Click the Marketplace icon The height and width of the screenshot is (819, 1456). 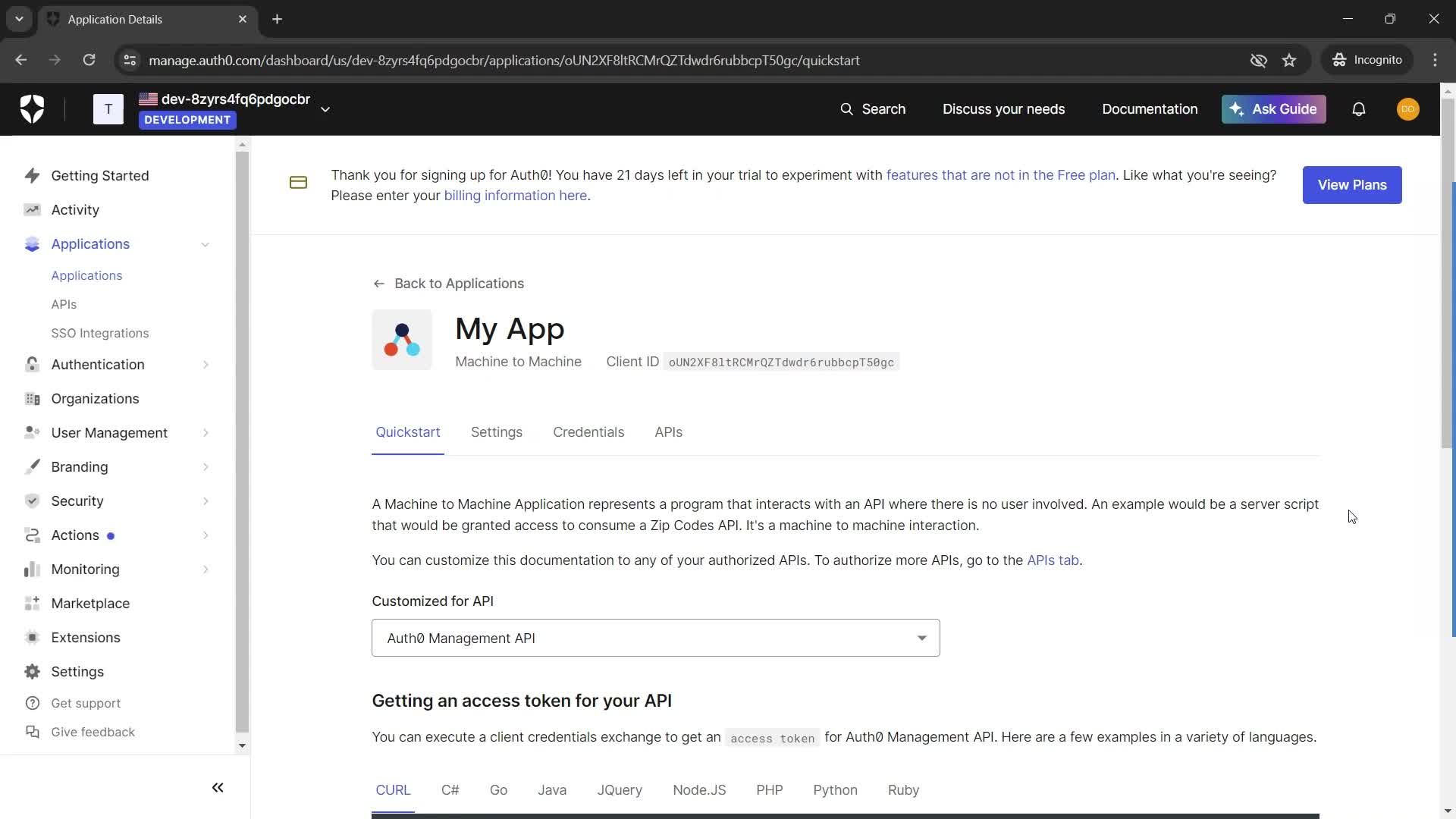(x=32, y=604)
